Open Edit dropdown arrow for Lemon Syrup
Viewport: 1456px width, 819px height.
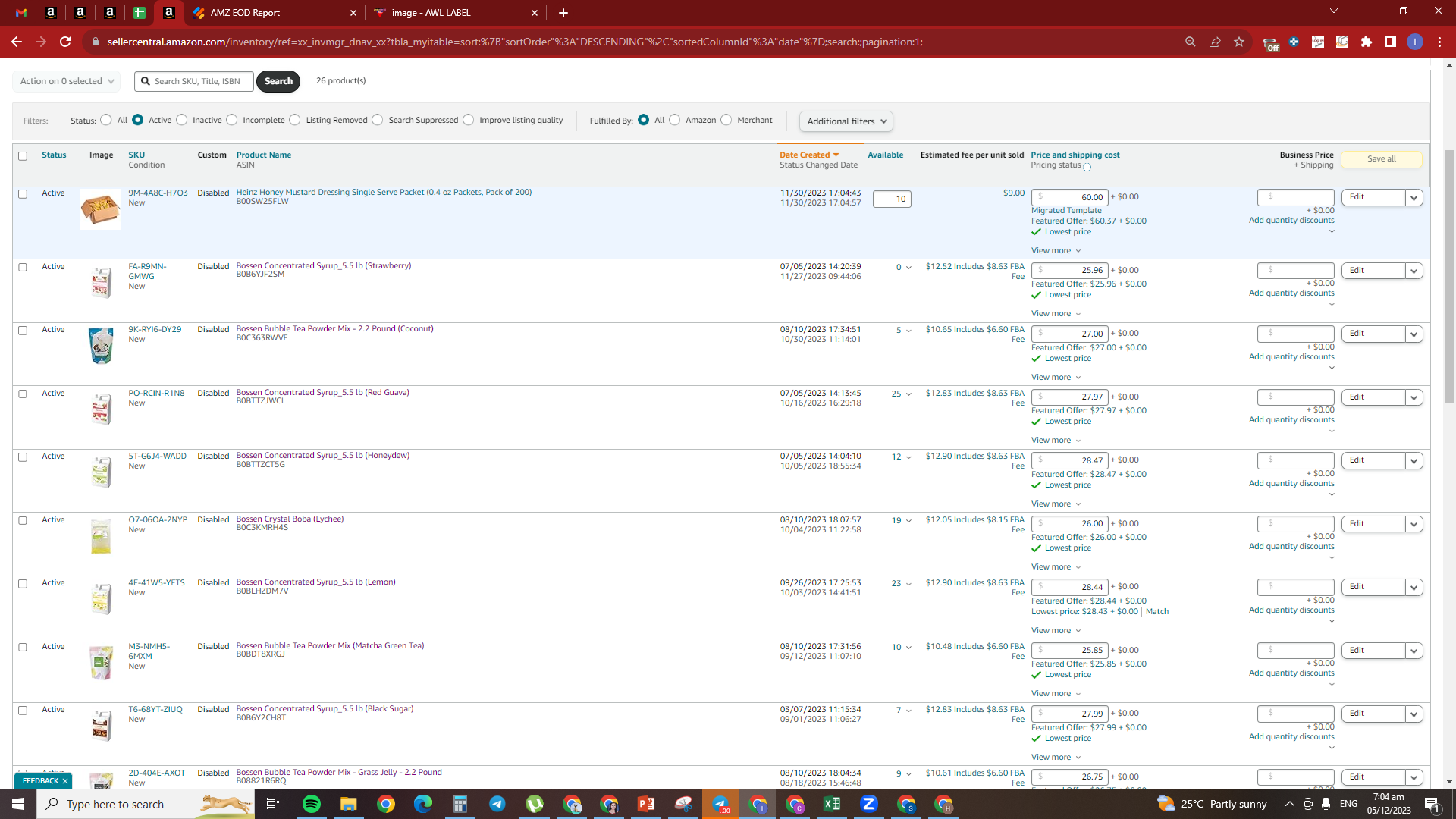pyautogui.click(x=1414, y=588)
